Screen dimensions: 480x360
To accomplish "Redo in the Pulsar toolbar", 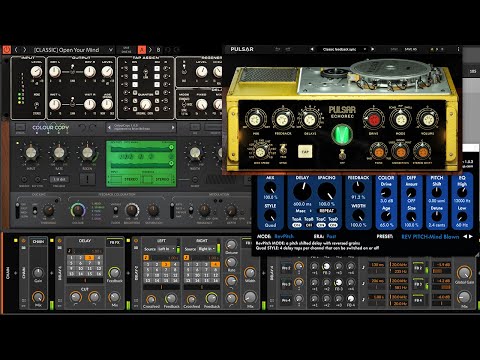I will click(288, 49).
